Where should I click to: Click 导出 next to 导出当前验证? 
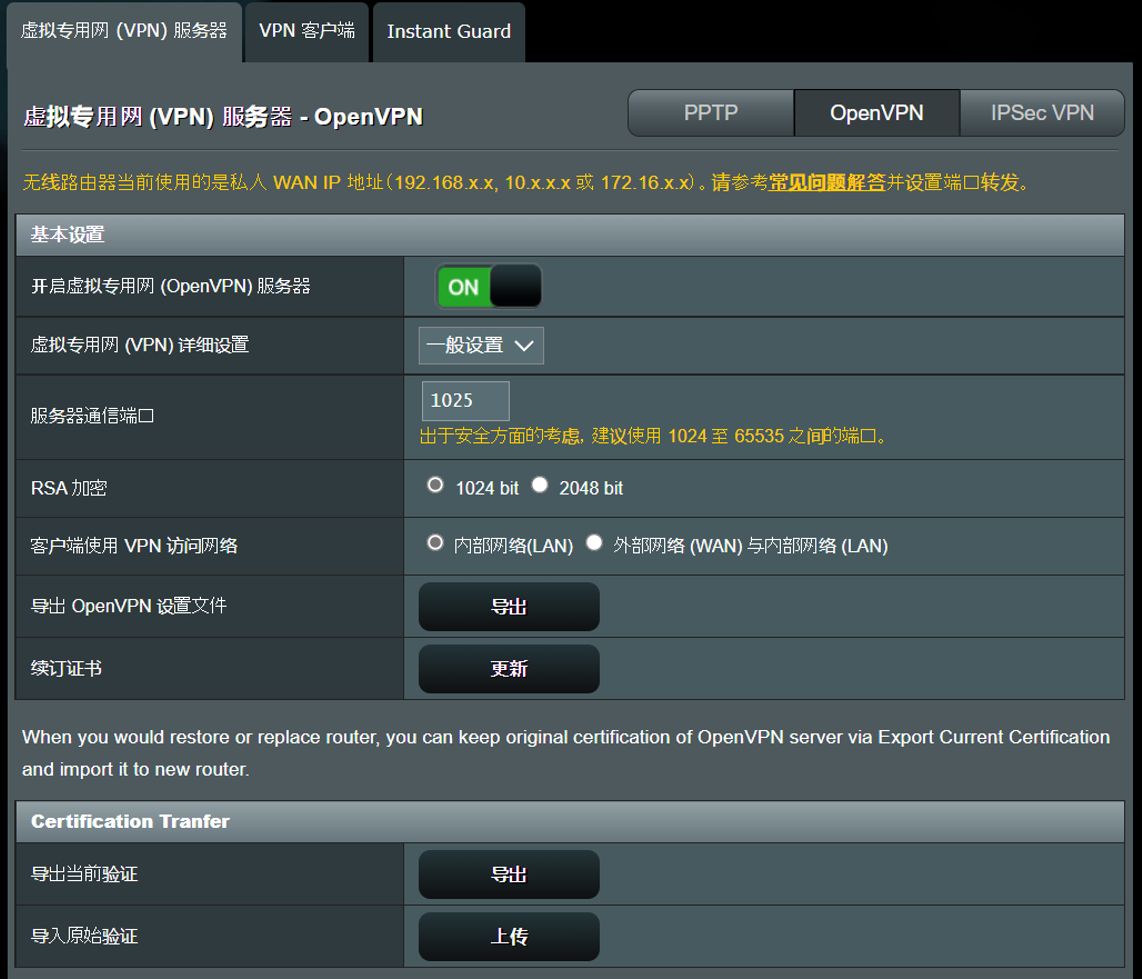(508, 875)
